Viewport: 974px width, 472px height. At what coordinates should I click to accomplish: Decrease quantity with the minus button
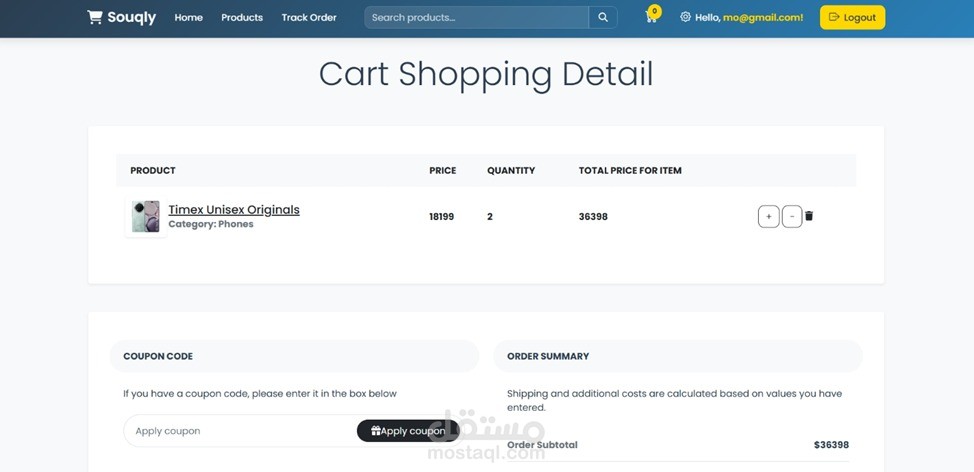tap(791, 217)
